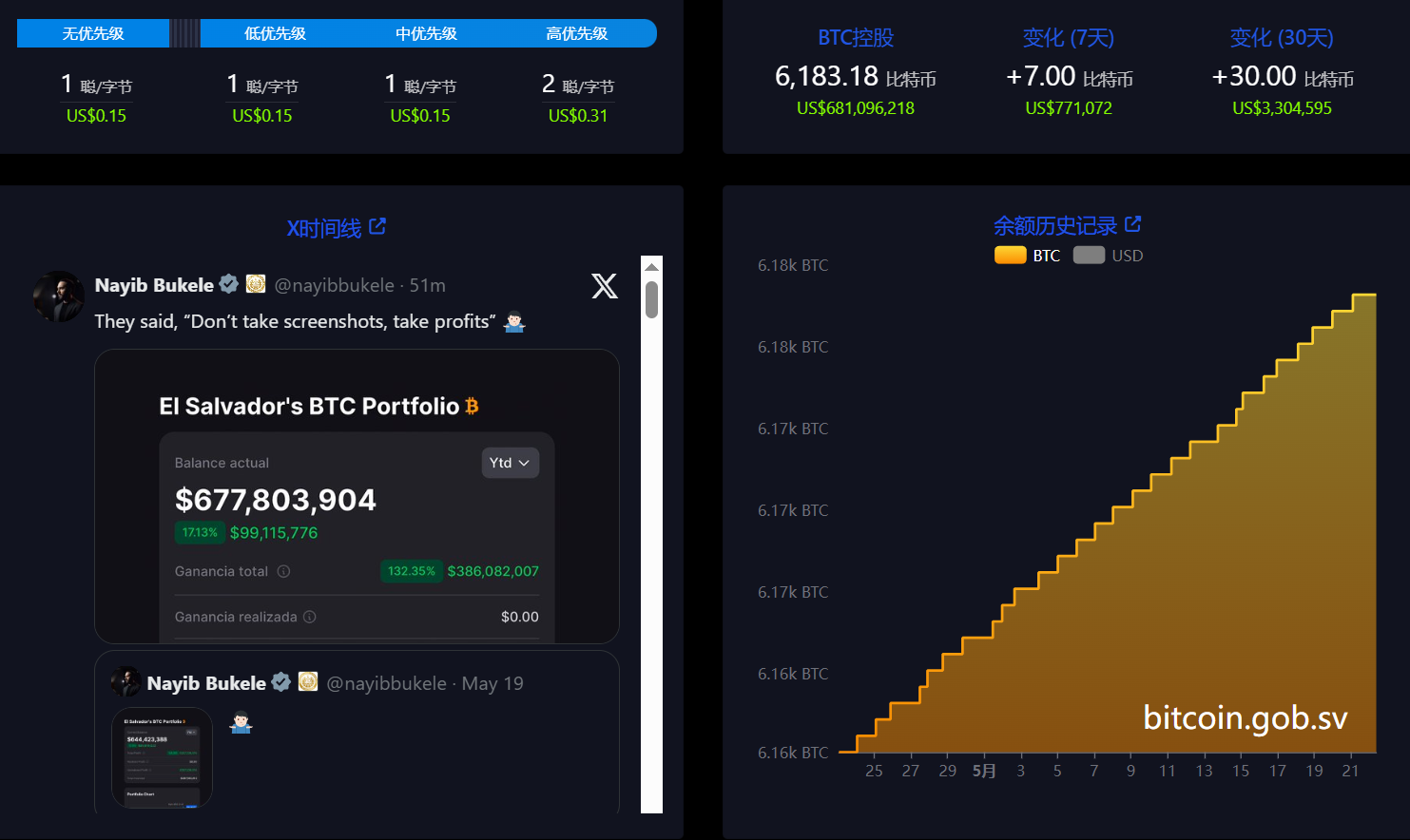The height and width of the screenshot is (840, 1410).
Task: Click Nayib Bukele's profile avatar in the top tweet
Action: click(x=59, y=296)
